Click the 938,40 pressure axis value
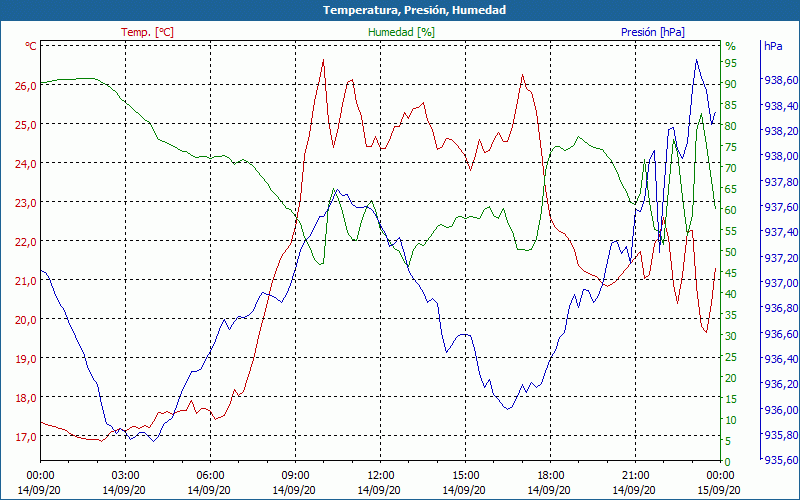 (x=781, y=106)
